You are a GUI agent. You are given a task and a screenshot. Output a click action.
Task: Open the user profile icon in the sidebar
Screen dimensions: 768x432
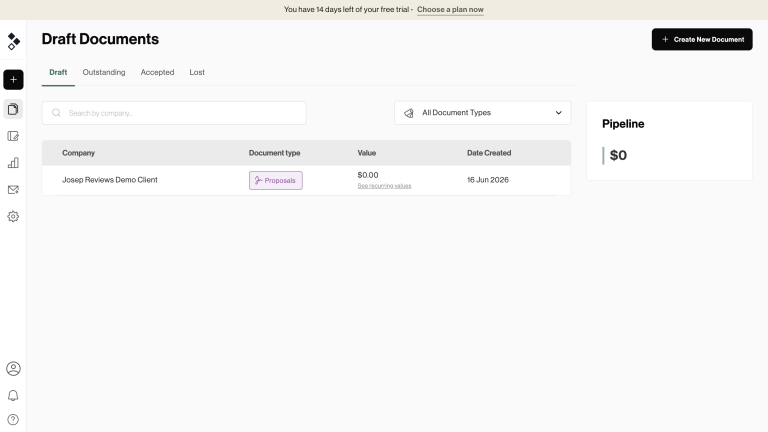(x=13, y=368)
